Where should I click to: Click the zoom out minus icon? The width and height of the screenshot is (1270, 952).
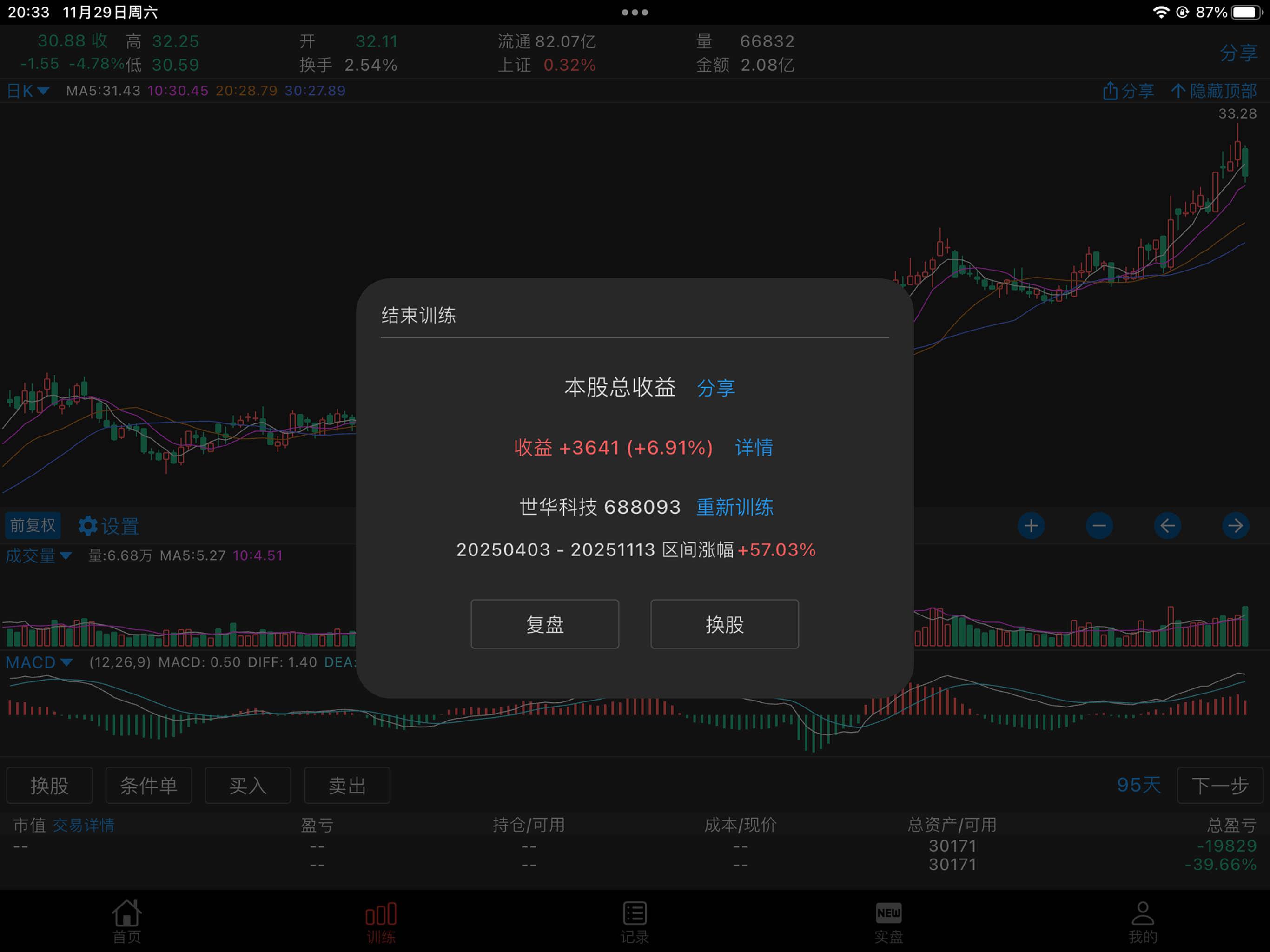pos(1099,525)
